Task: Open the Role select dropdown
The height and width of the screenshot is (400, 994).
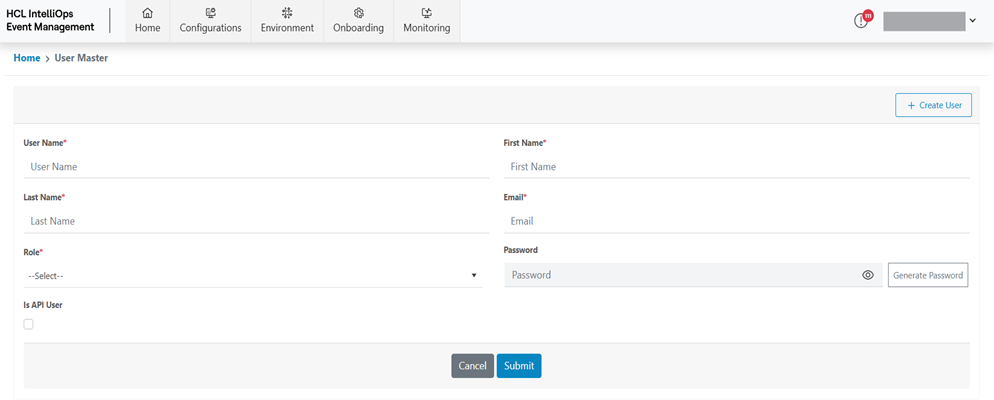Action: (x=252, y=275)
